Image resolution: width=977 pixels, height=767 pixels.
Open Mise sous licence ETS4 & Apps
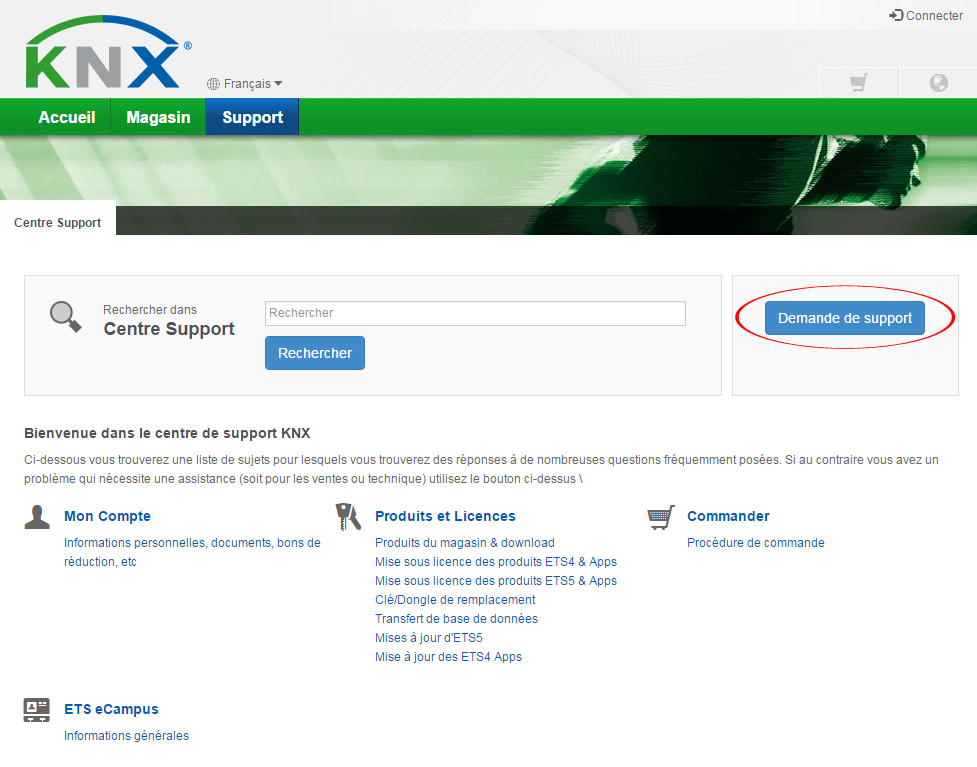click(x=496, y=562)
